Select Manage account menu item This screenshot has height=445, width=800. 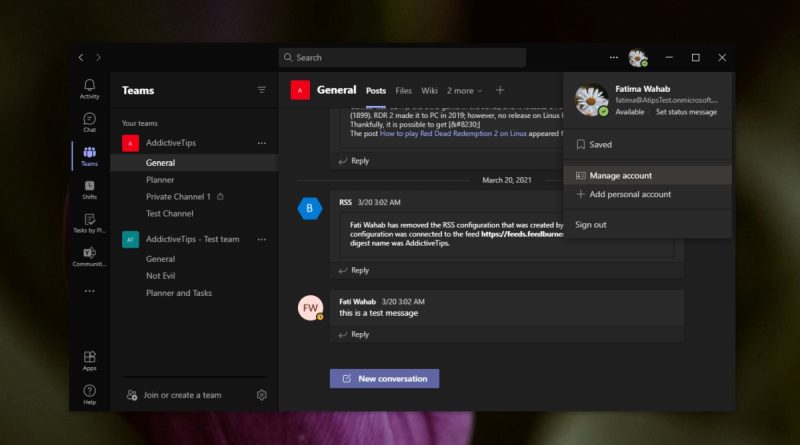pyautogui.click(x=647, y=176)
